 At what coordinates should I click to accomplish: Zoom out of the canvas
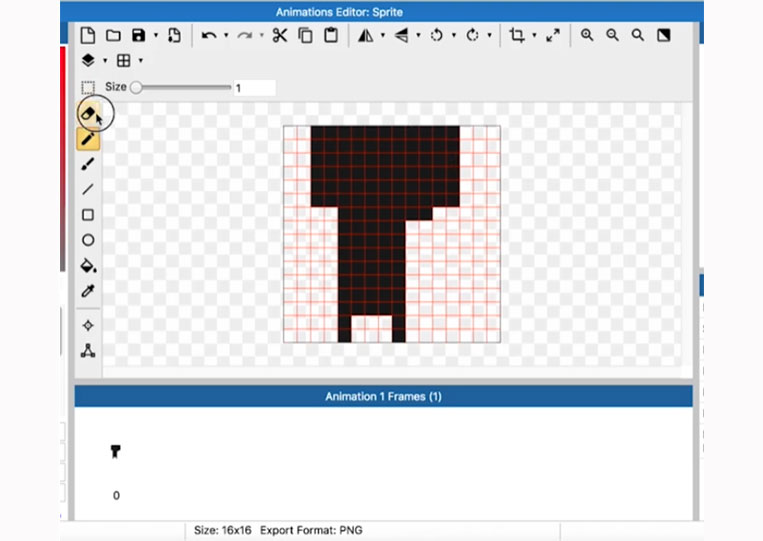[612, 35]
